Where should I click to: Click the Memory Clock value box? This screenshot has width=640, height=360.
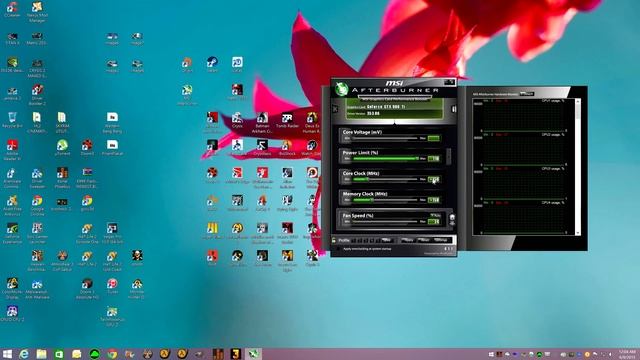(x=434, y=200)
